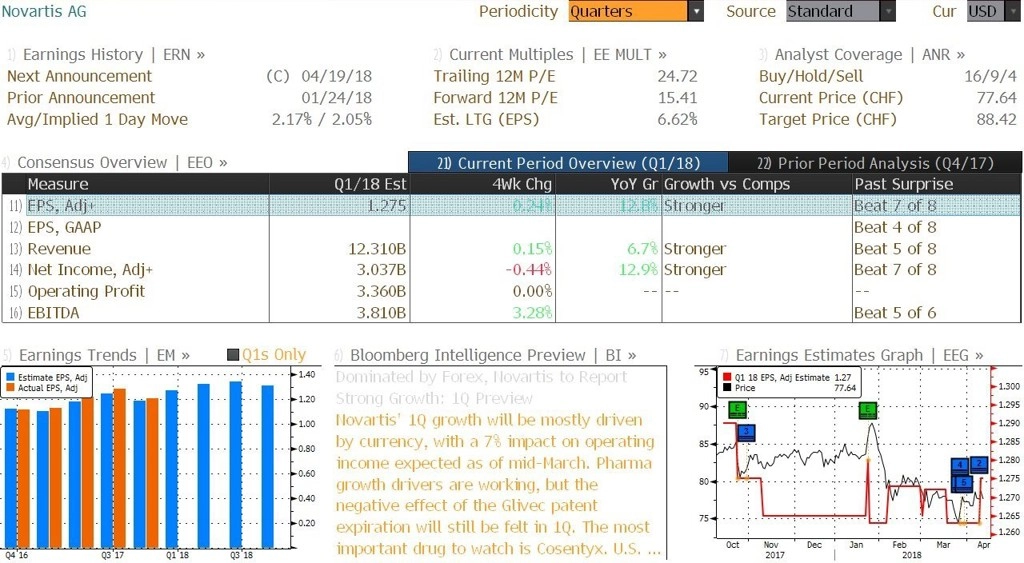Click the green E marker near January

(x=868, y=410)
